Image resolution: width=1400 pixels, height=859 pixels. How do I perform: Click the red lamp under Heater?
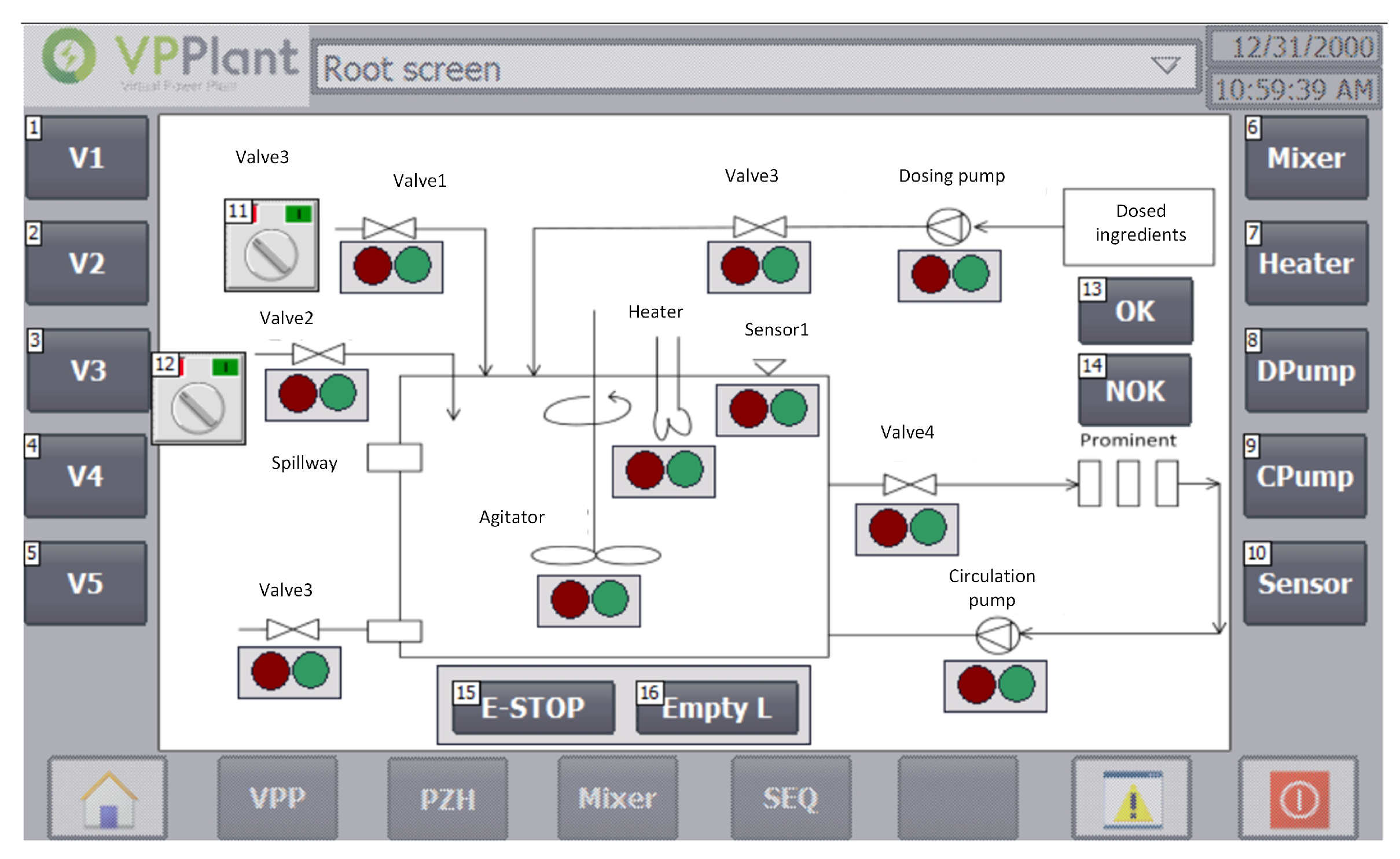pos(645,470)
